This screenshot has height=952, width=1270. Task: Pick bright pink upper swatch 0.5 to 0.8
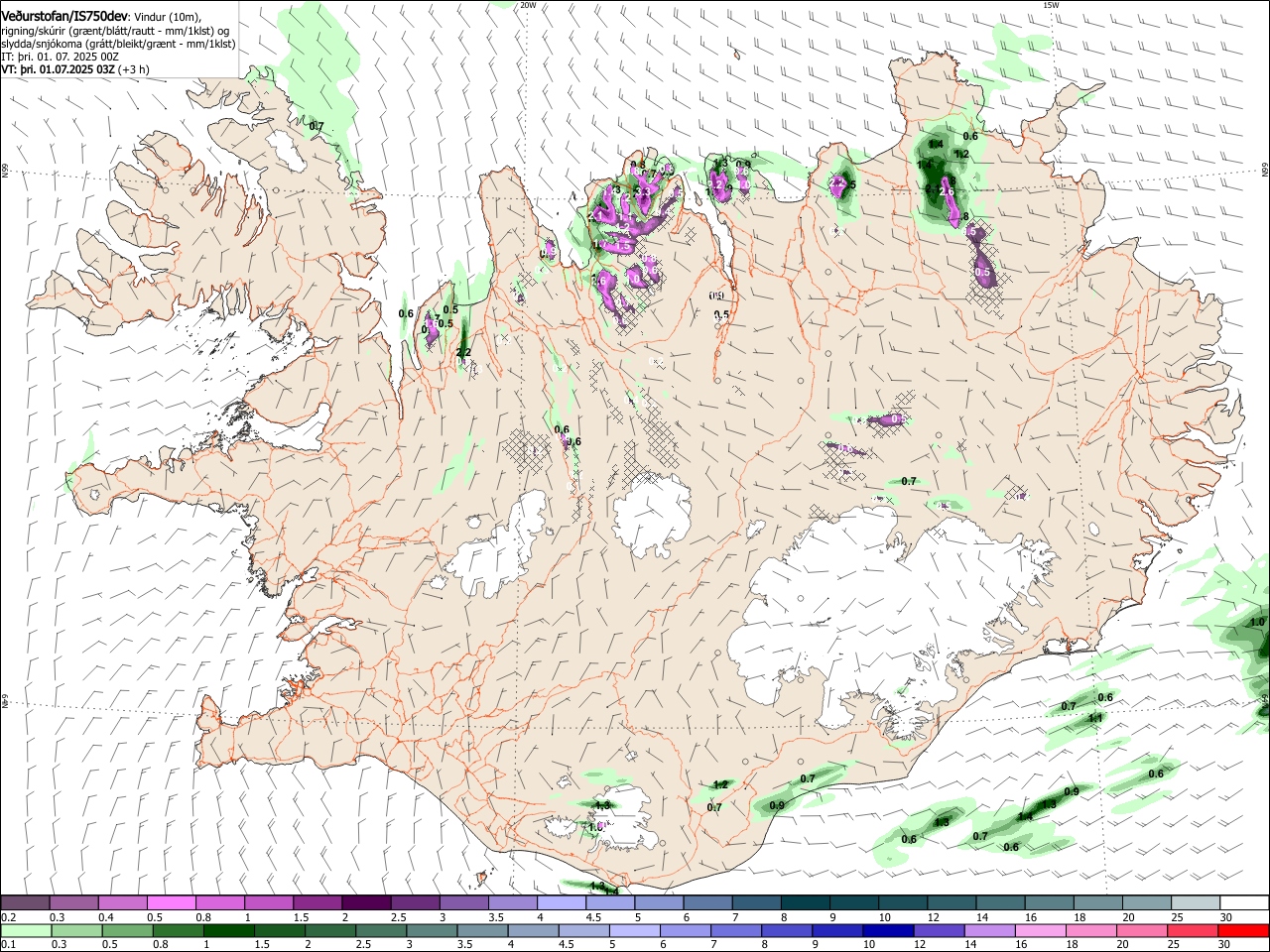(171, 902)
